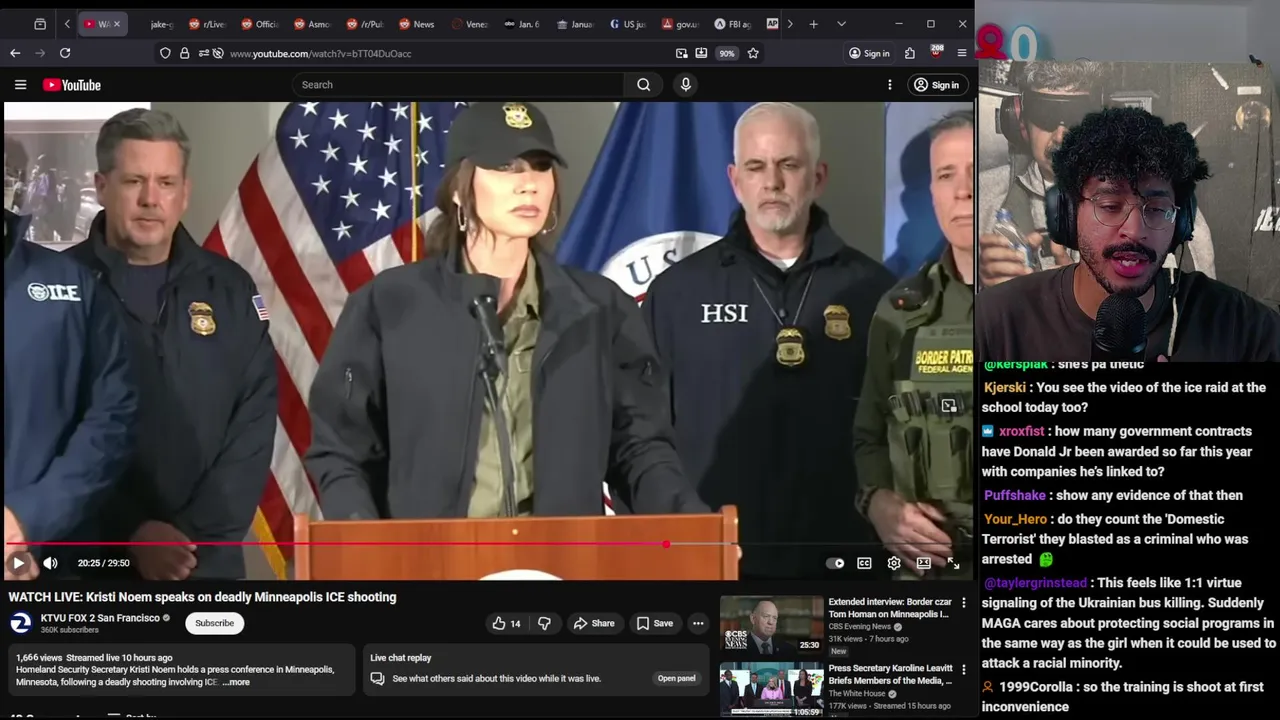The height and width of the screenshot is (720, 1280).
Task: Open Border czar Tom Homan interview thumbnail
Action: 772,623
